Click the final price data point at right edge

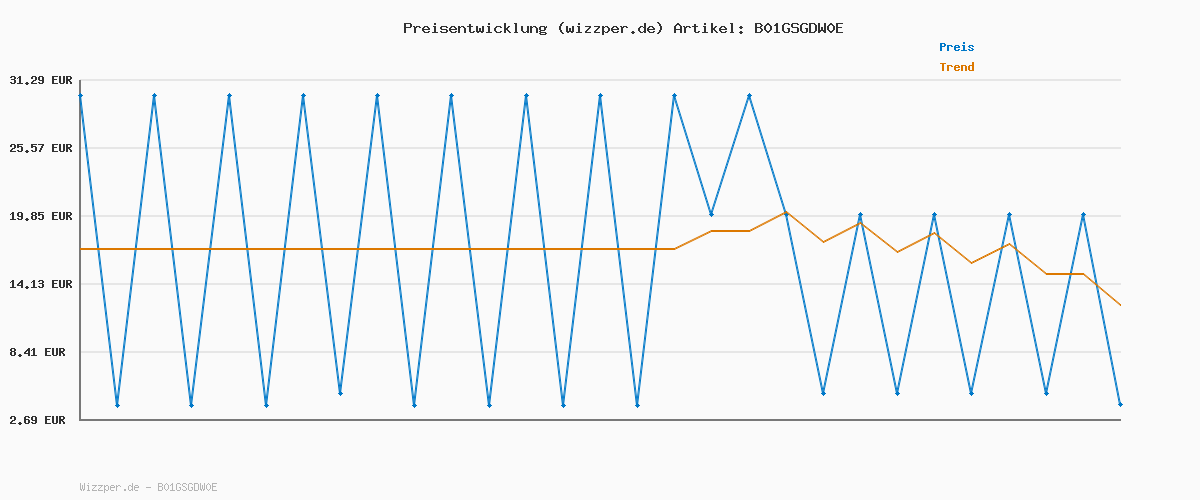point(1120,404)
